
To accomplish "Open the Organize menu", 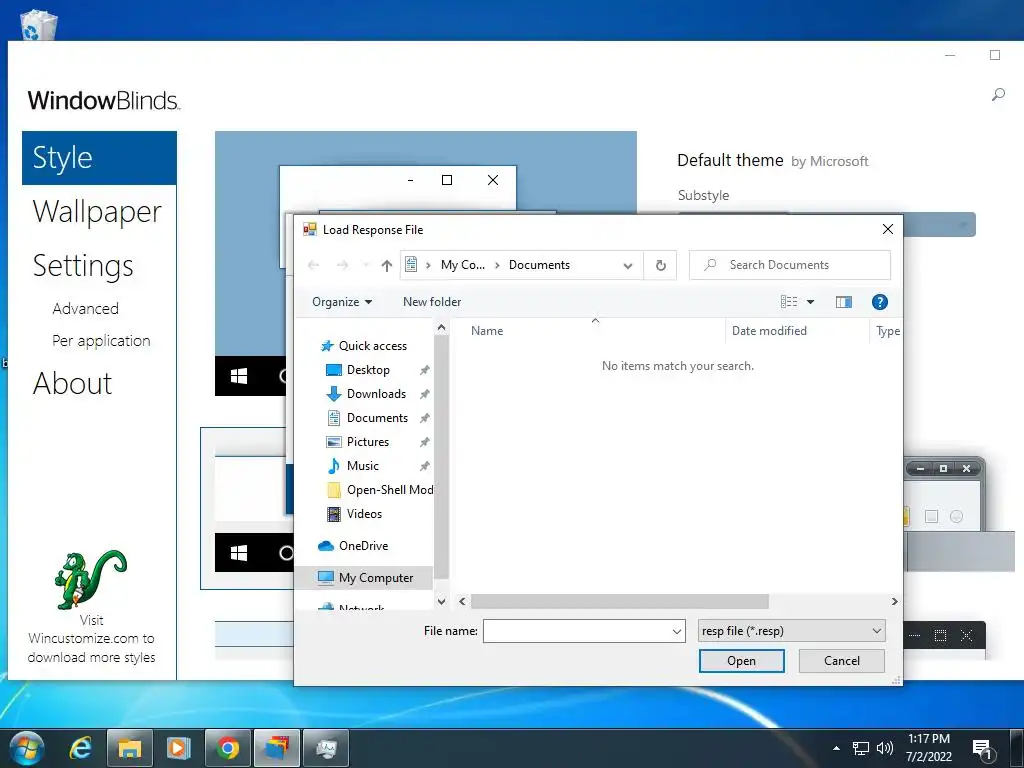I will point(342,302).
